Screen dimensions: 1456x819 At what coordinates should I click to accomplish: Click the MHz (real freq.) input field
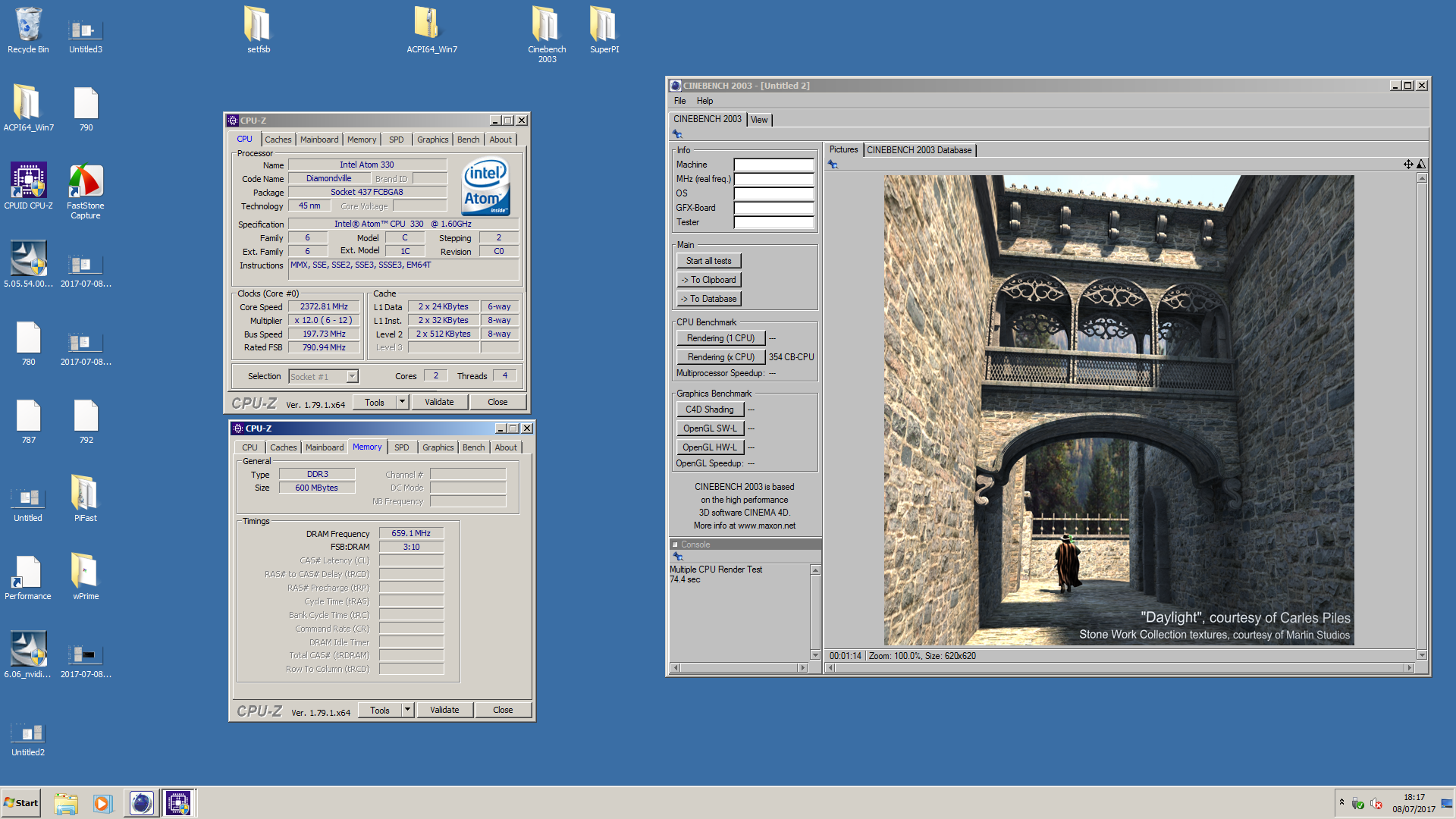[x=773, y=179]
